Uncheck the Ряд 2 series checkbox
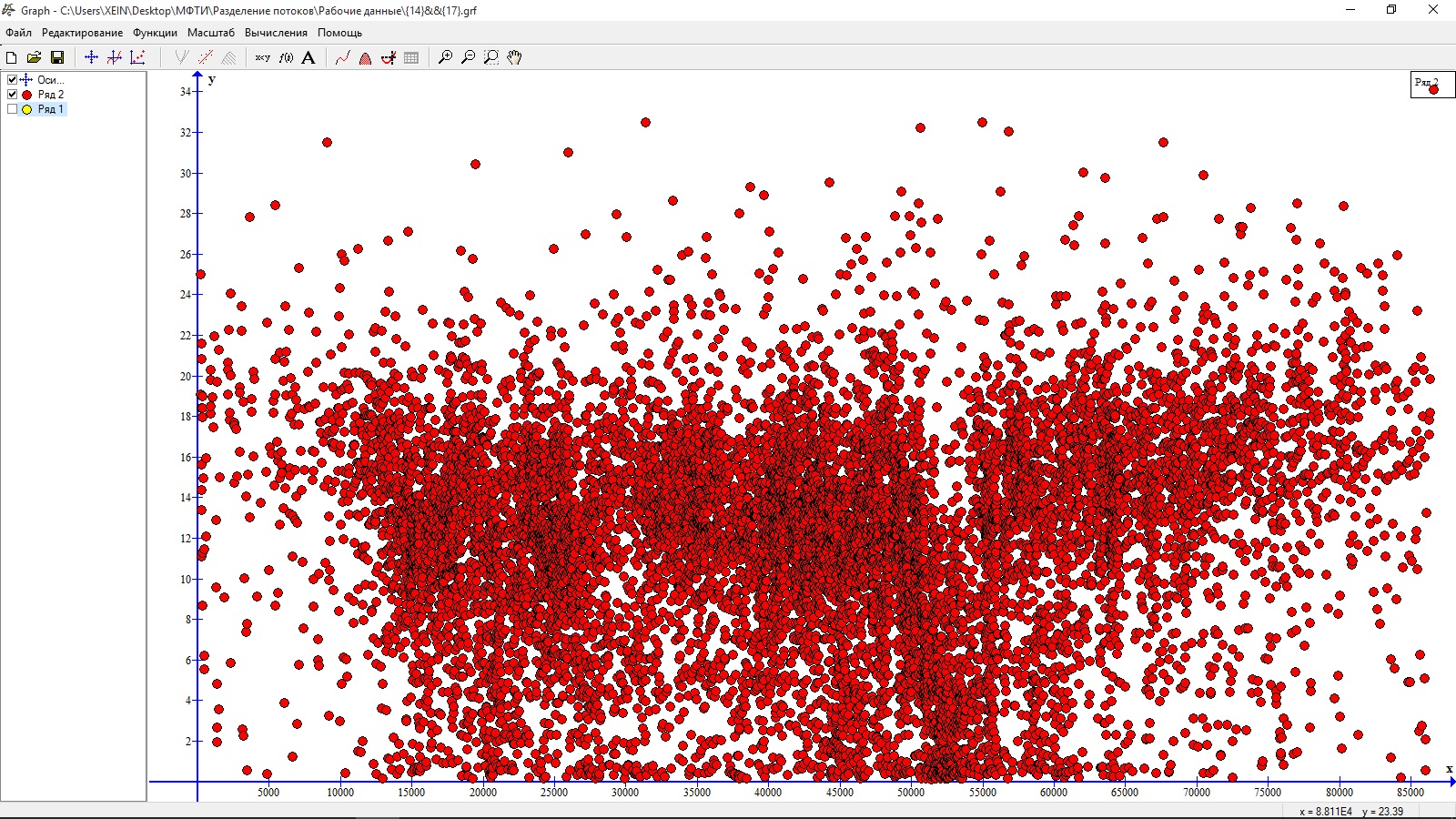 click(12, 95)
